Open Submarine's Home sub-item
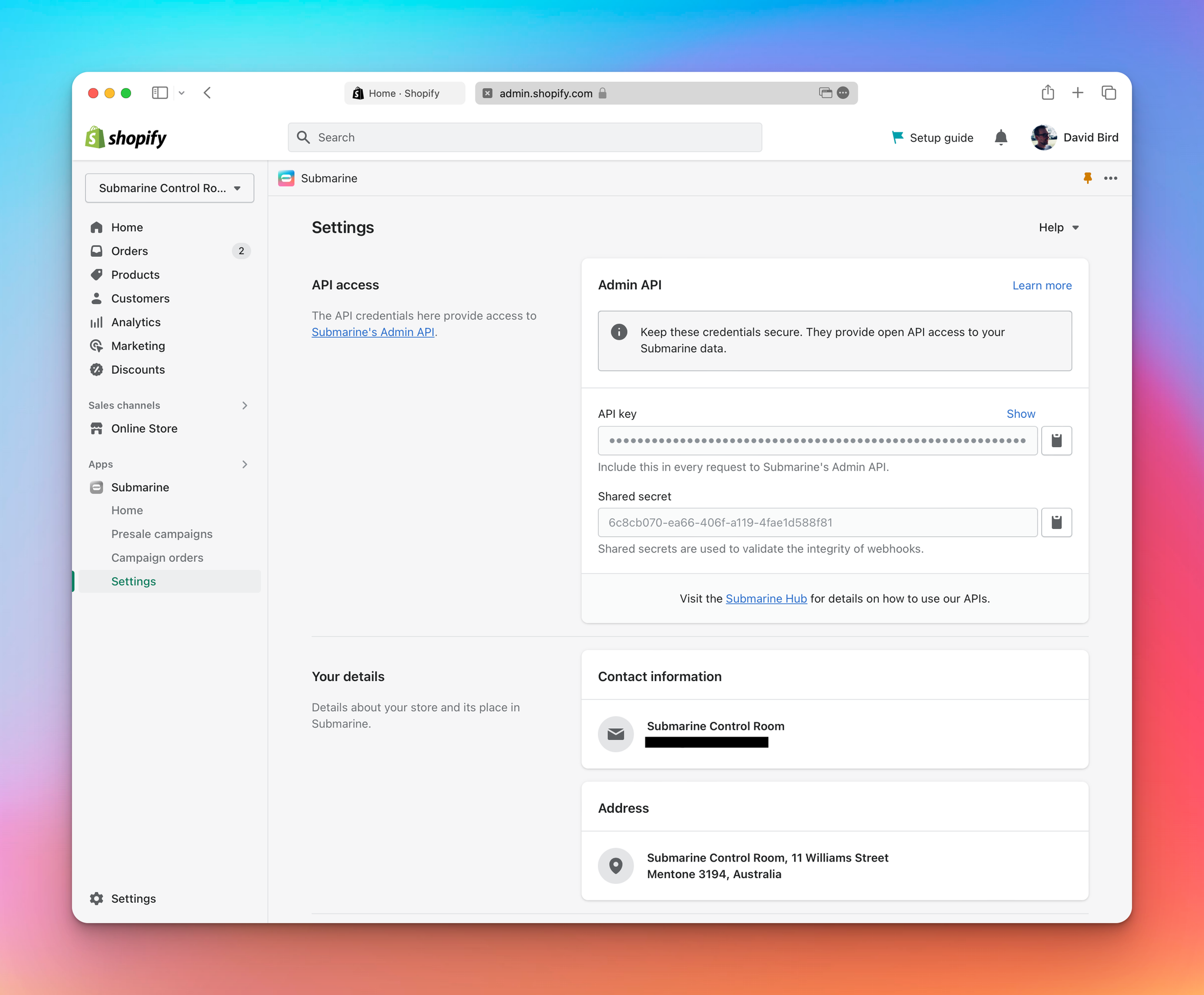This screenshot has width=1204, height=995. point(127,510)
